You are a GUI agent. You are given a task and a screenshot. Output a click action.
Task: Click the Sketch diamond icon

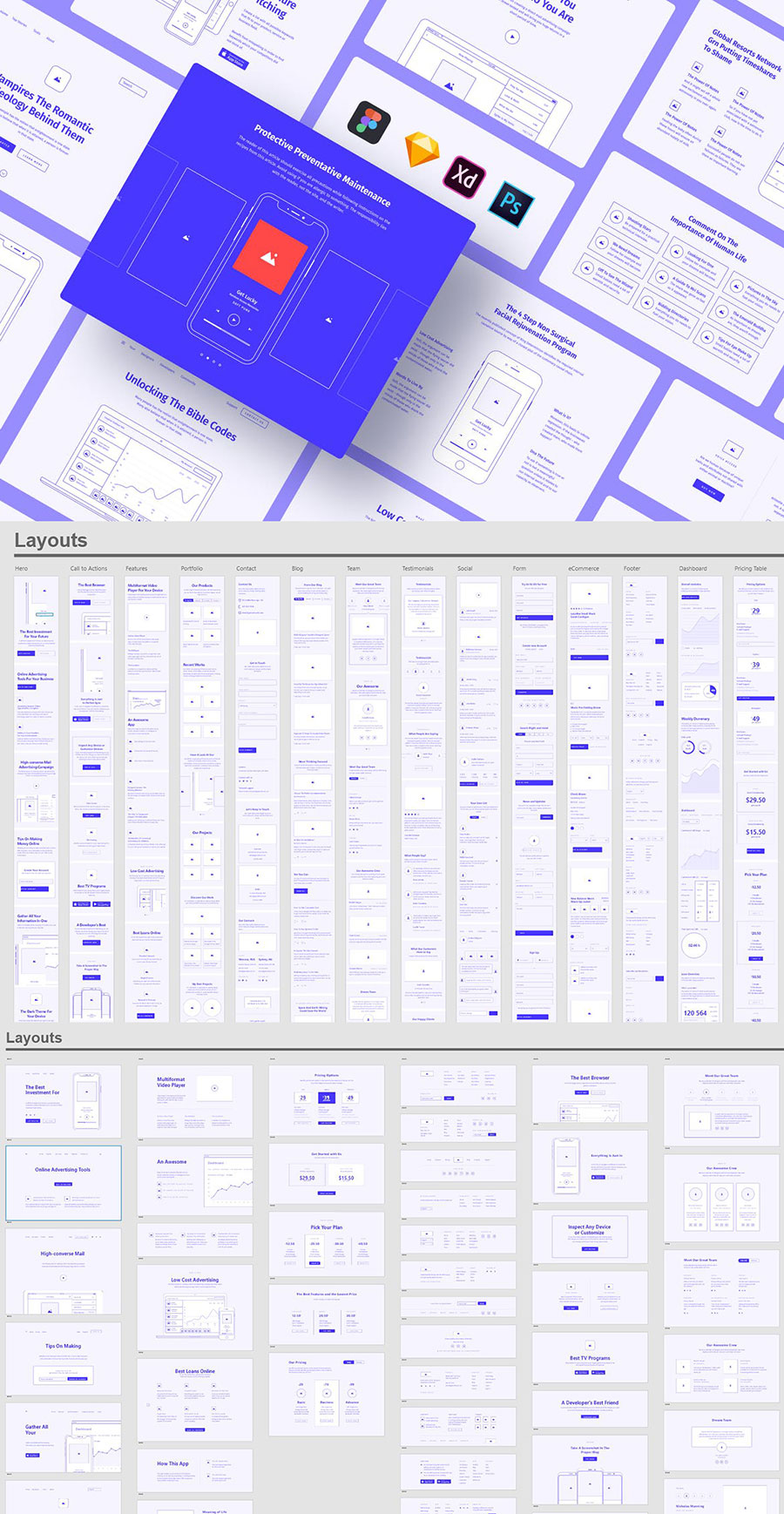422,150
